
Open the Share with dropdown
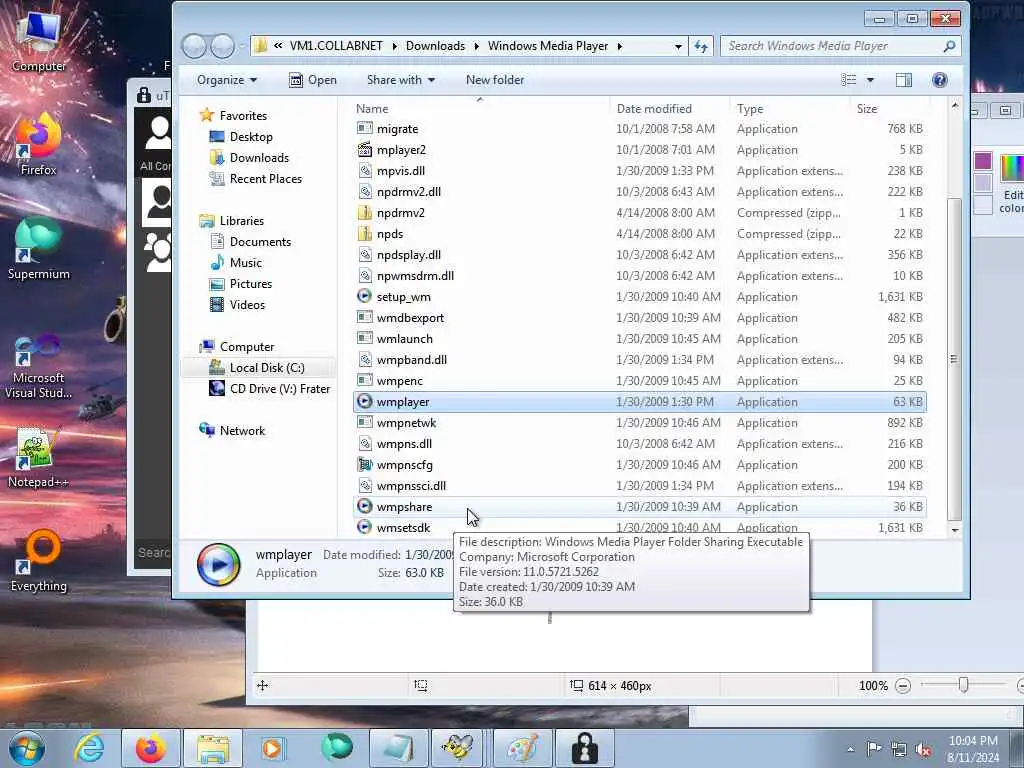click(401, 80)
